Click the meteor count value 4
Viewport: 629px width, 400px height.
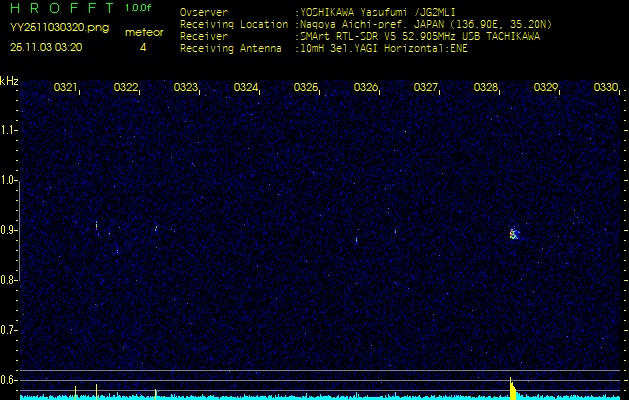(143, 47)
